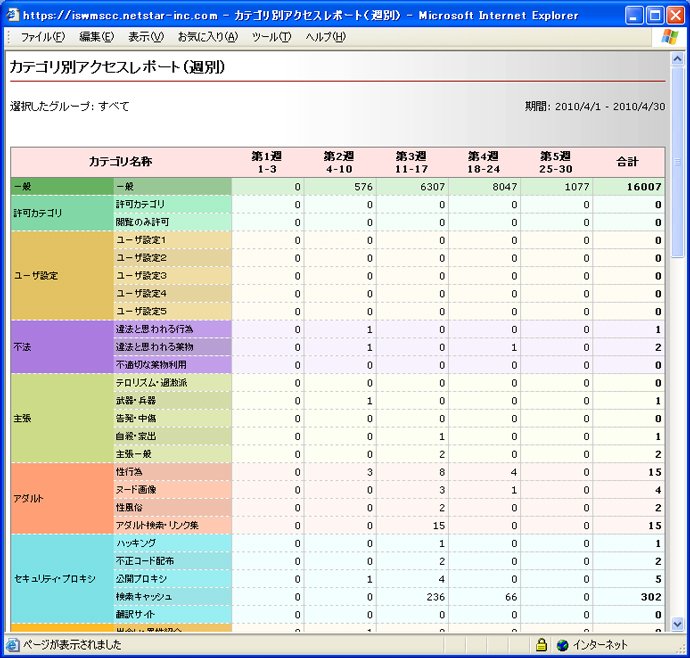Image resolution: width=690 pixels, height=658 pixels.
Task: Maximize the Internet Explorer window
Action: pos(654,16)
